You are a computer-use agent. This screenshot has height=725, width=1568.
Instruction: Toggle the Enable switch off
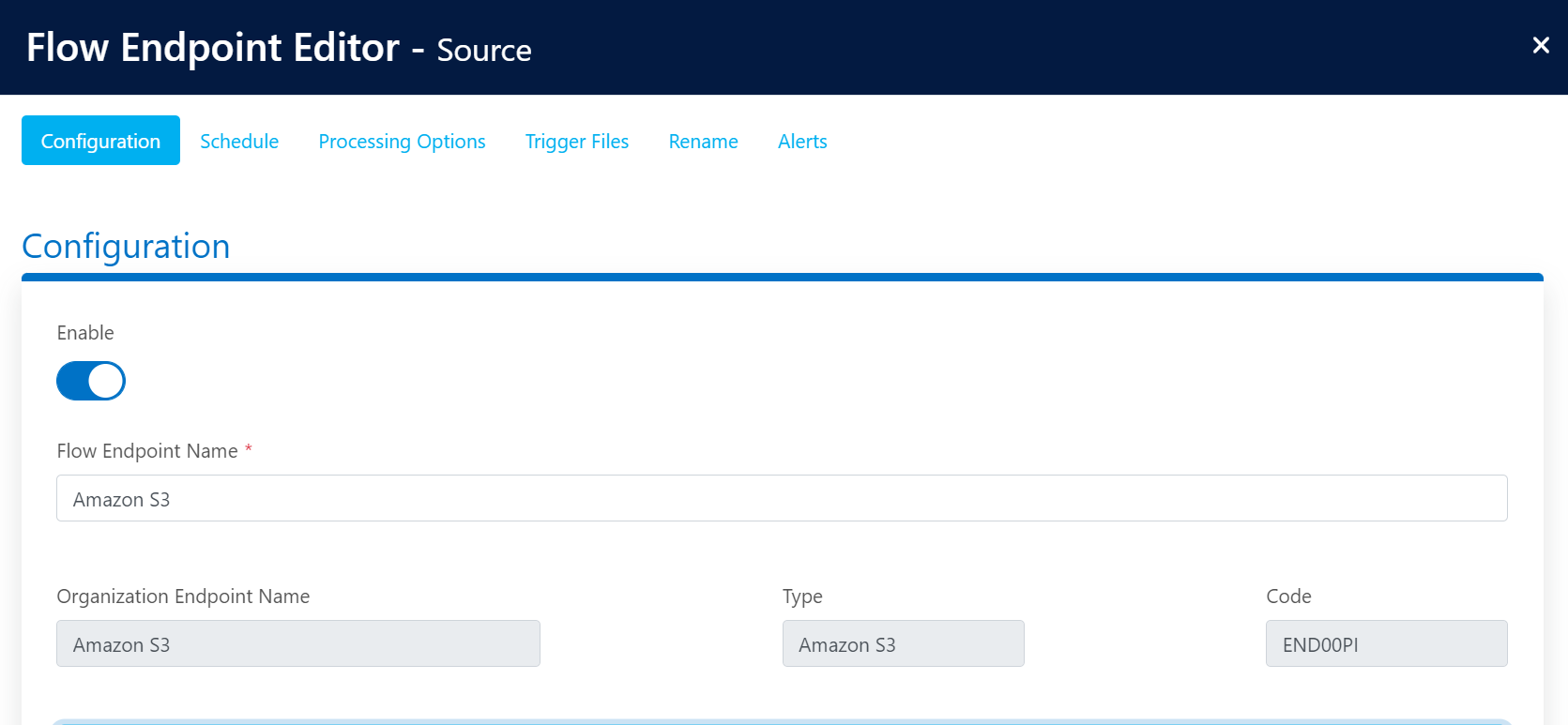pos(91,381)
